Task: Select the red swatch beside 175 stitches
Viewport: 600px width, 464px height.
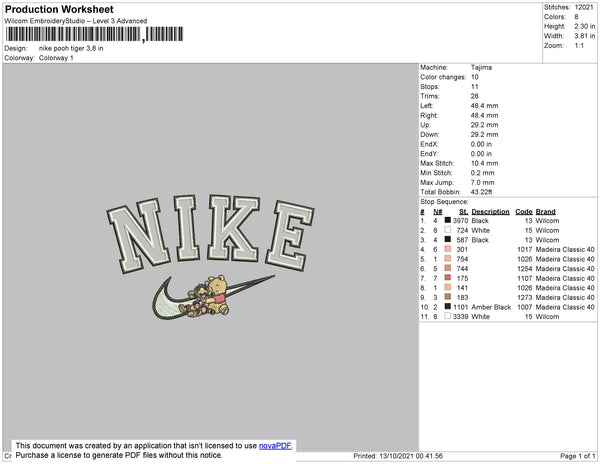Action: (x=447, y=278)
